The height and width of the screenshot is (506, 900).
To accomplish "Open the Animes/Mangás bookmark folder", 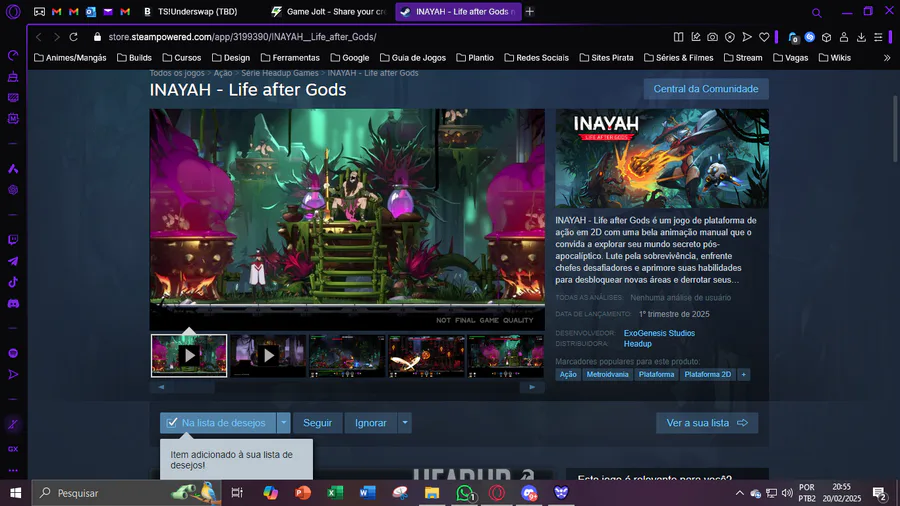I will click(x=70, y=58).
